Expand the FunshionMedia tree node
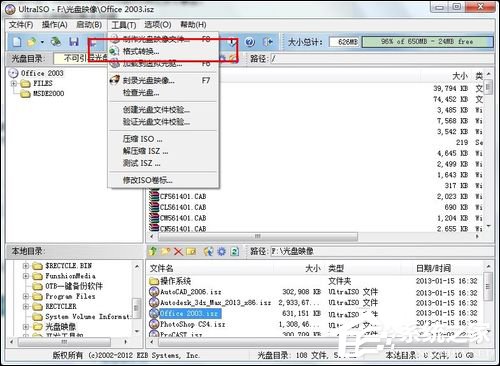The height and width of the screenshot is (366, 500). [26, 276]
